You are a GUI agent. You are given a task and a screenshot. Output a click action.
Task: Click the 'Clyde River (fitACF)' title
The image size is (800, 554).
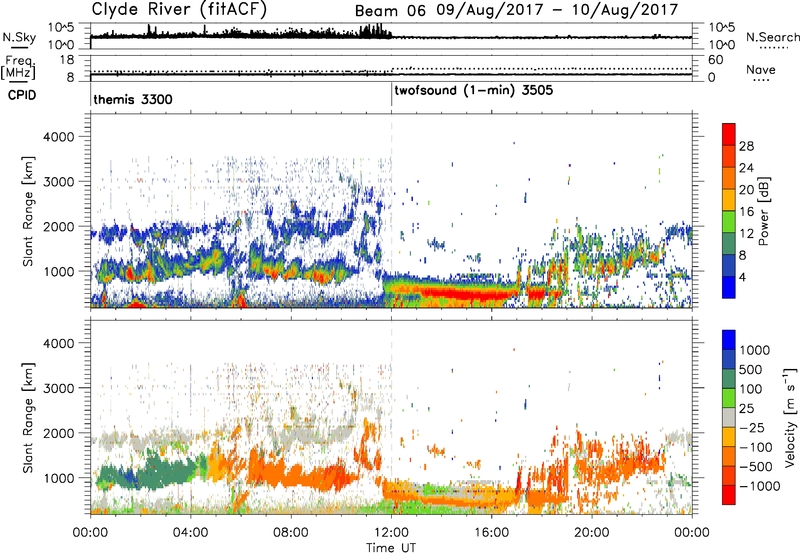pos(179,9)
